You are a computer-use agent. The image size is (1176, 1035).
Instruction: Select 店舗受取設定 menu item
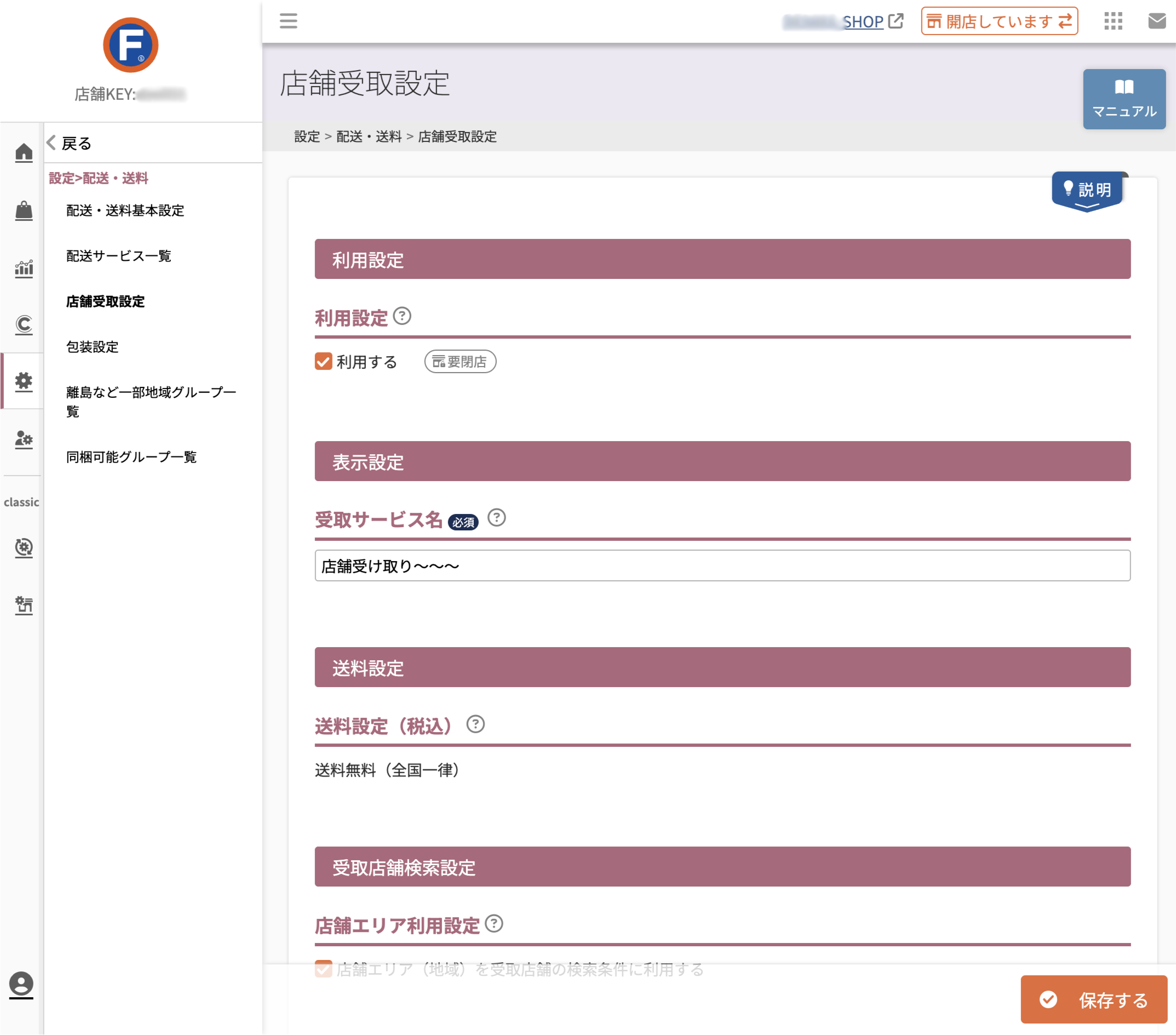(x=105, y=302)
